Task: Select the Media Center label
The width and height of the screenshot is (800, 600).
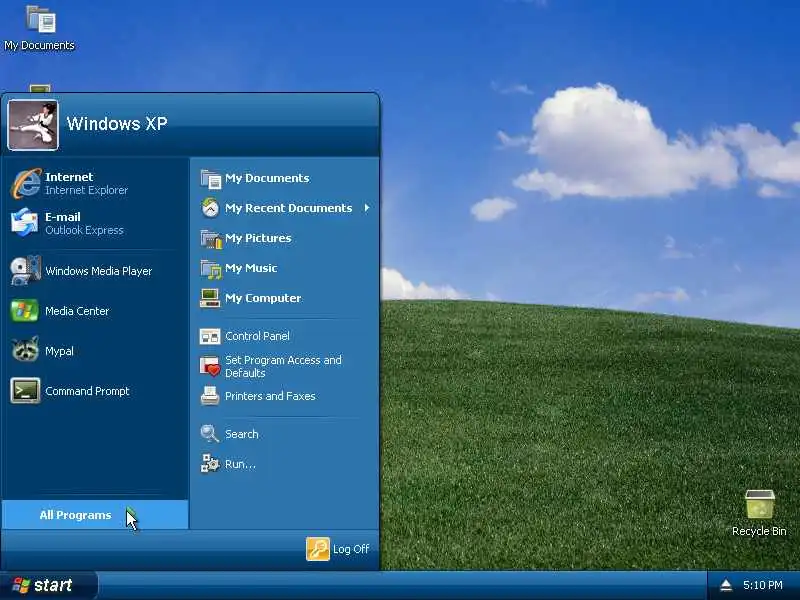Action: (77, 311)
